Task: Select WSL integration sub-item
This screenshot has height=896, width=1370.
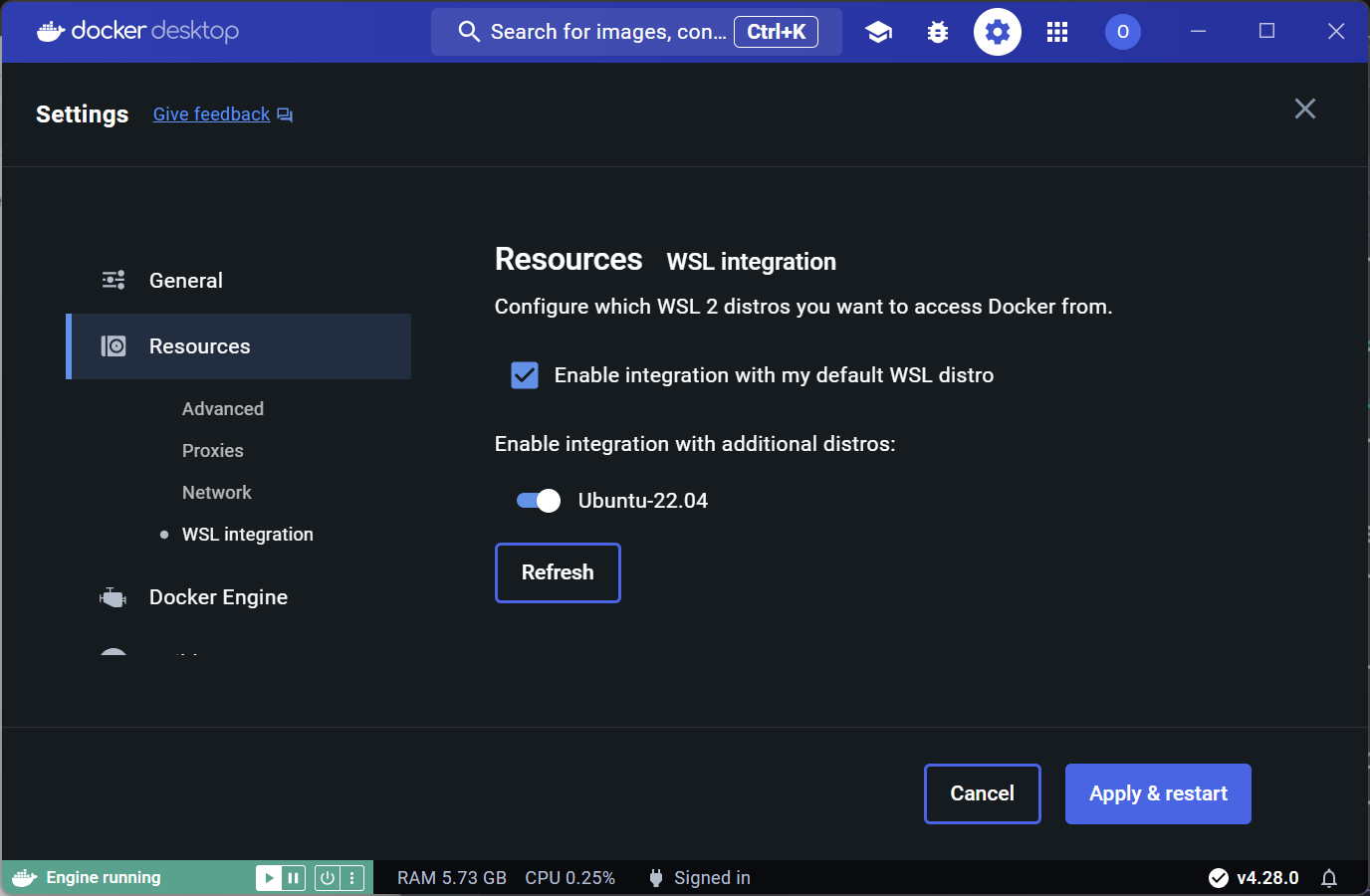Action: pos(248,535)
